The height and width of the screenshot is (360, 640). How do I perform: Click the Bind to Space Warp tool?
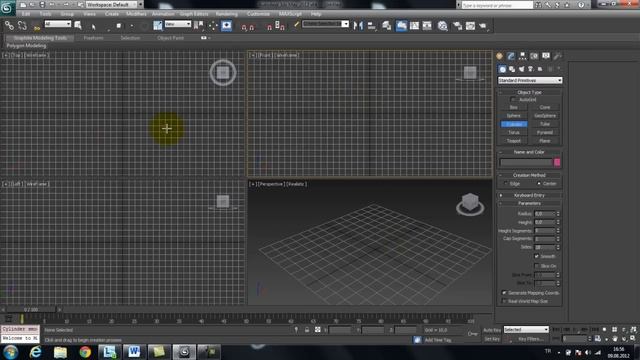pyautogui.click(x=37, y=27)
